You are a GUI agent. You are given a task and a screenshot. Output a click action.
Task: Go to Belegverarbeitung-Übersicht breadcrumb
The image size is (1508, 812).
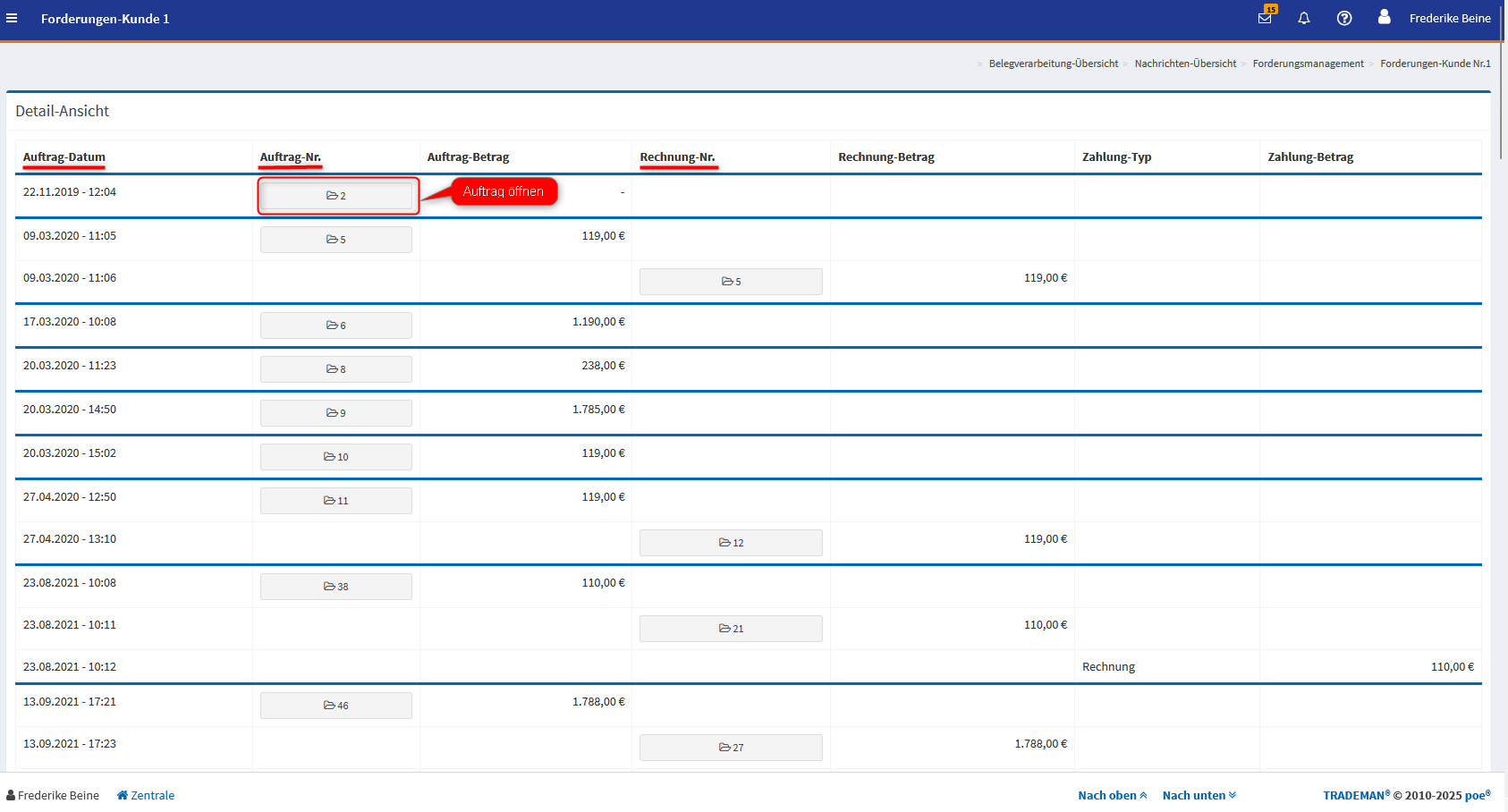pyautogui.click(x=1053, y=63)
